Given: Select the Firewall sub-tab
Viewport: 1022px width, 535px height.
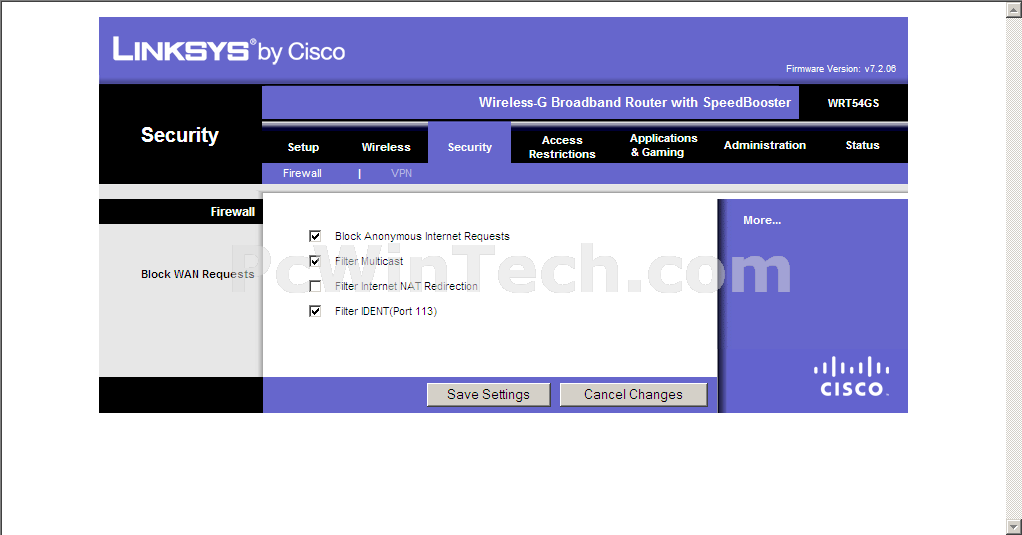Looking at the screenshot, I should 302,173.
